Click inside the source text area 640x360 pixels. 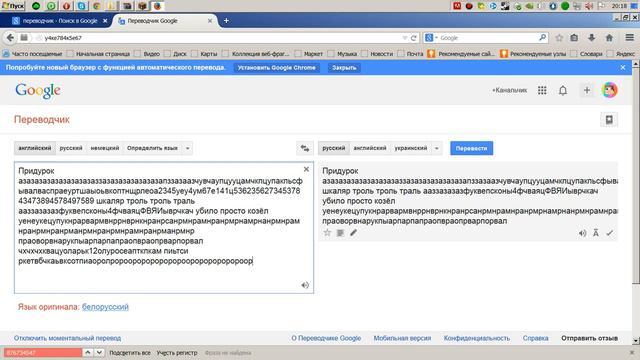[x=164, y=228]
